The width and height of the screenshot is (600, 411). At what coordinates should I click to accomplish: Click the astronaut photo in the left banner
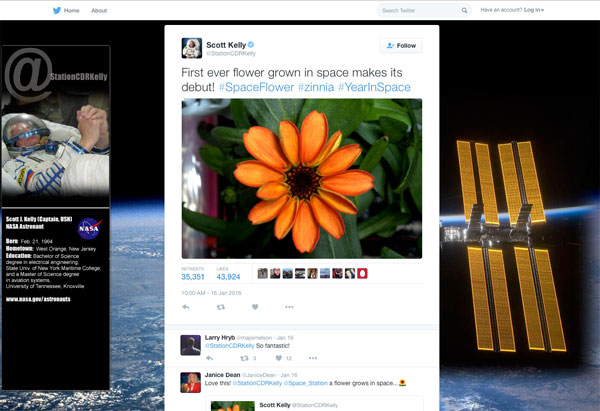[55, 149]
